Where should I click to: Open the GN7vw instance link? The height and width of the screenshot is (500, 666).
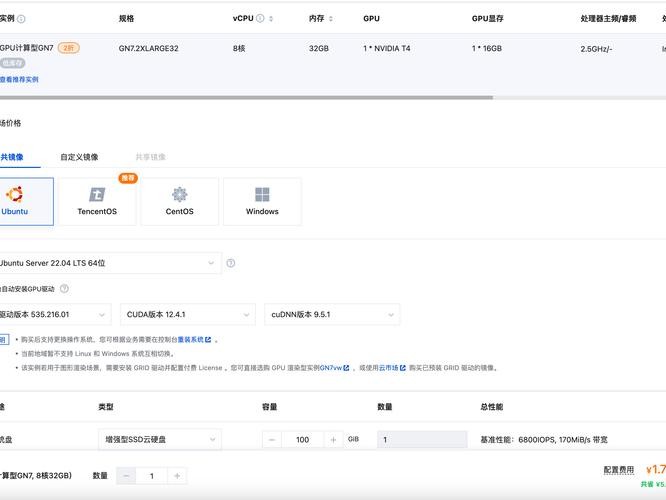[x=331, y=368]
